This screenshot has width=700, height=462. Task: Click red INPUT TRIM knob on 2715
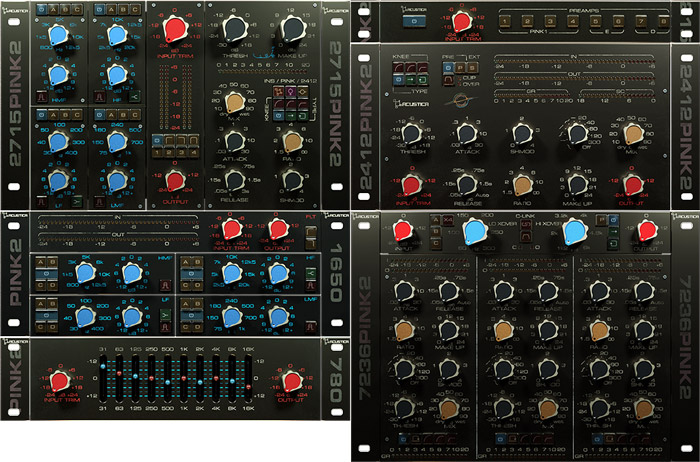176,29
